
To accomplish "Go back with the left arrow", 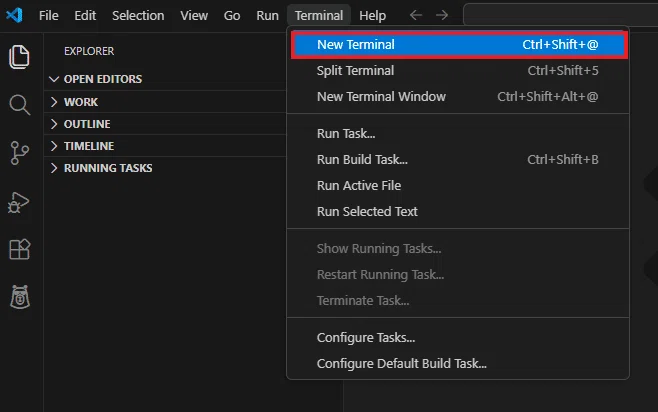I will coord(415,16).
